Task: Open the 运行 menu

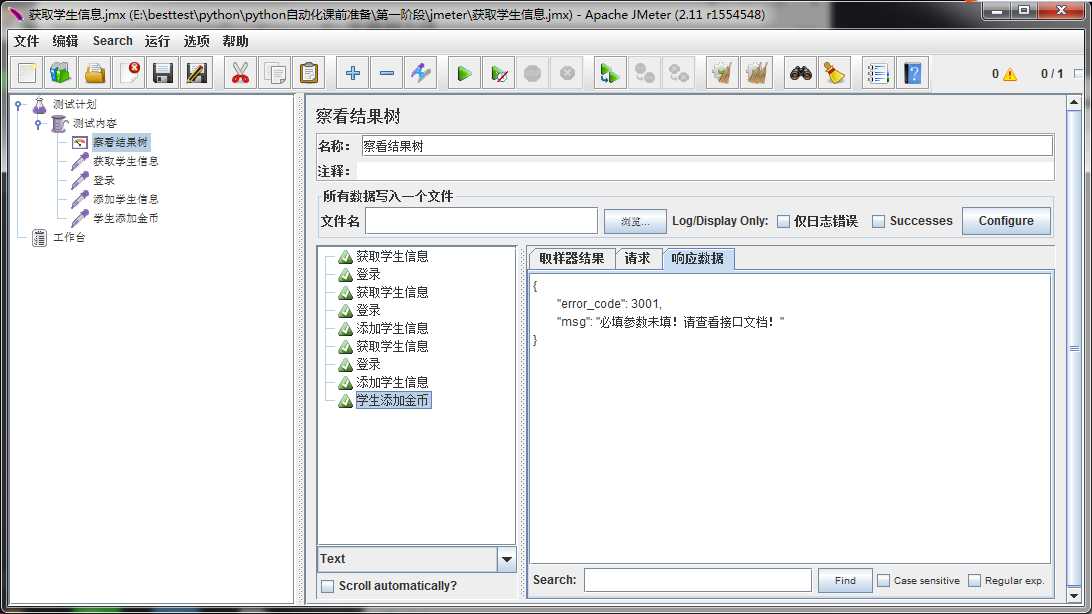Action: (x=157, y=41)
